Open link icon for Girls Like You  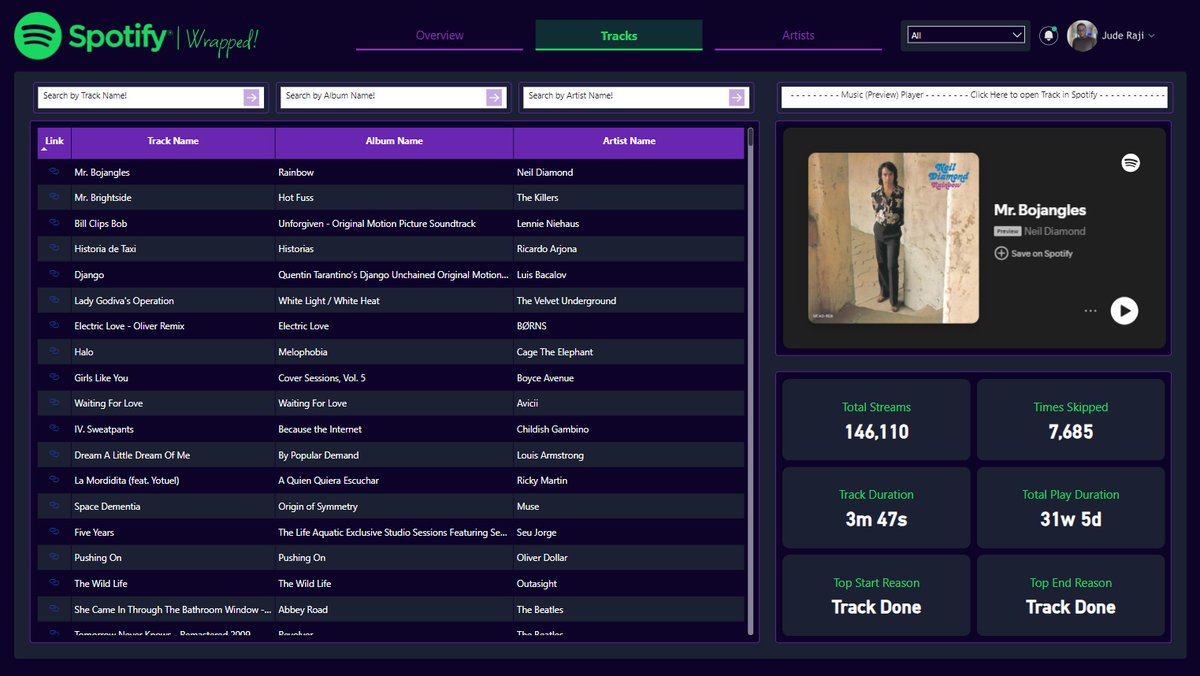tap(54, 378)
